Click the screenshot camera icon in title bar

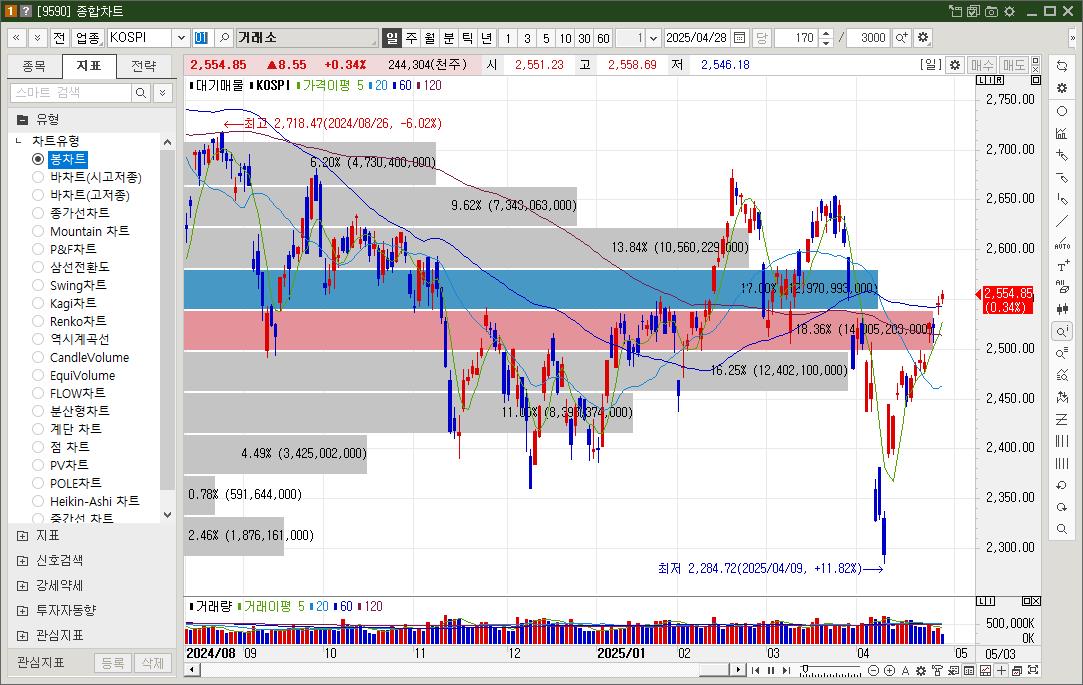tap(991, 11)
